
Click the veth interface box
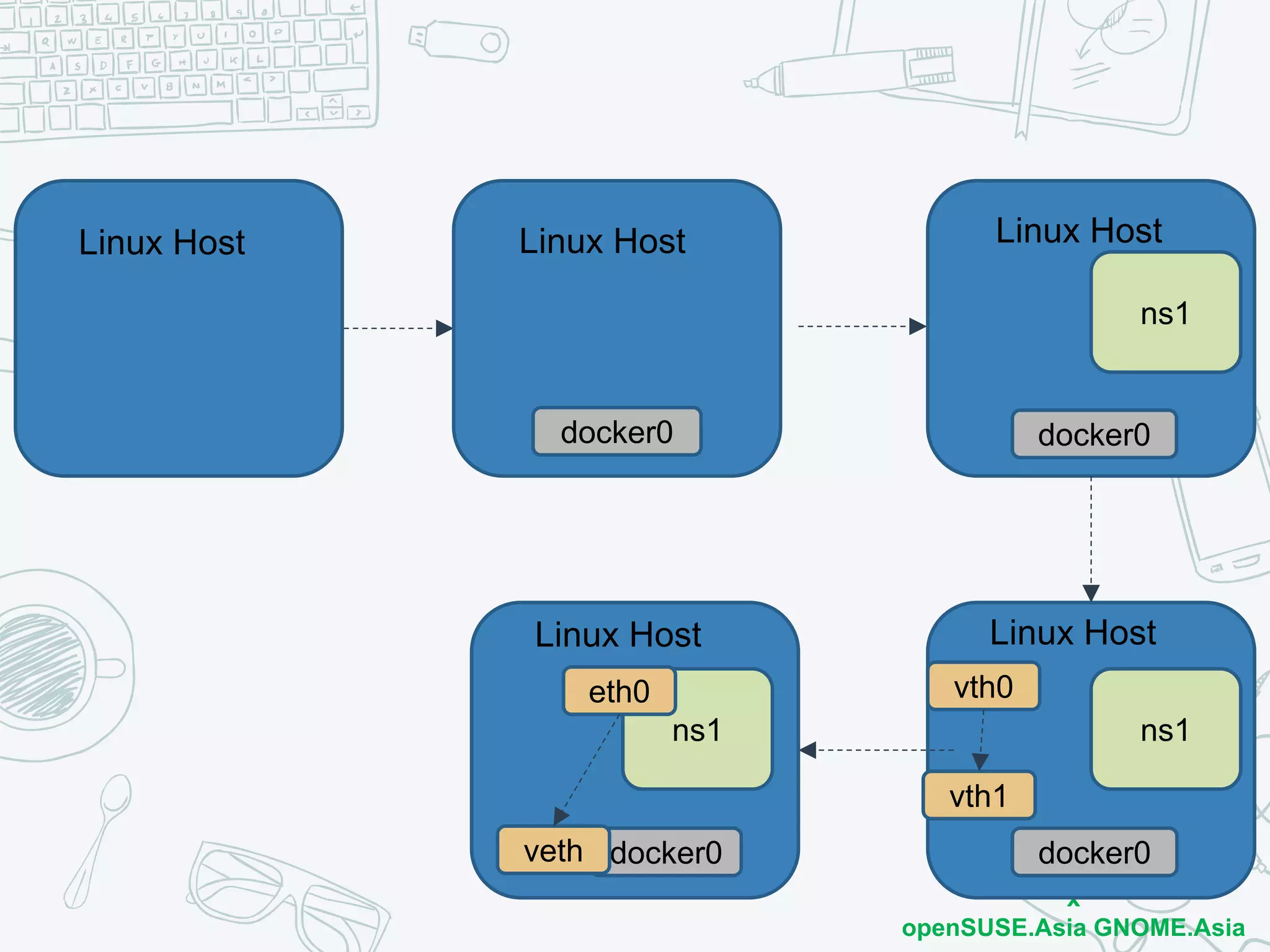pyautogui.click(x=554, y=850)
